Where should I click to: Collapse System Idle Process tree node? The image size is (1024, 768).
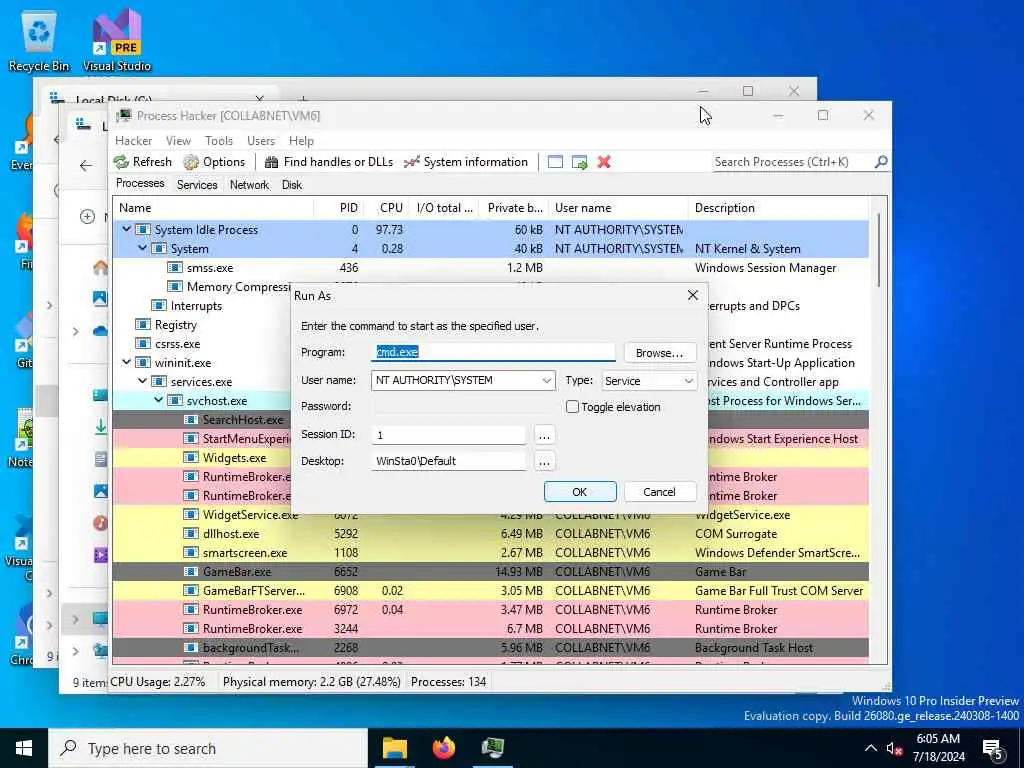point(126,229)
